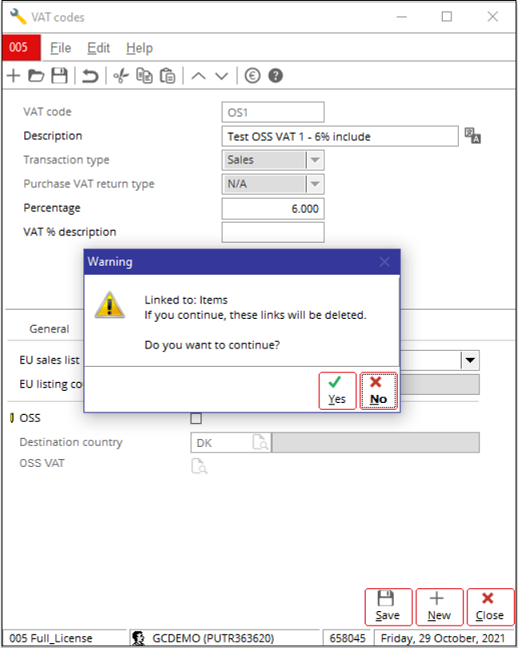Expand Purchase VAT return type dropdown
This screenshot has height=648, width=518.
point(315,184)
